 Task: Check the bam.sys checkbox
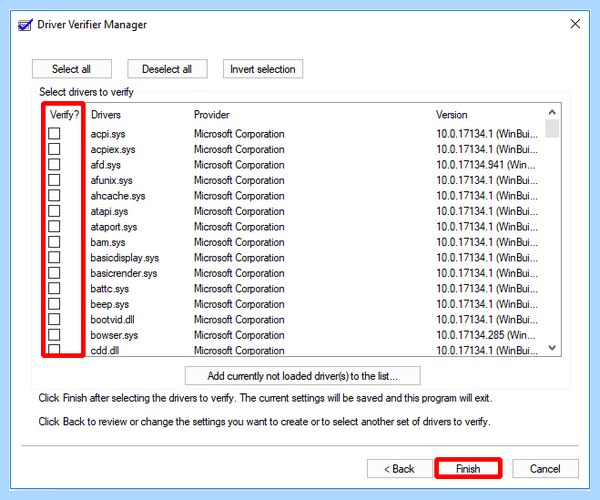[54, 242]
